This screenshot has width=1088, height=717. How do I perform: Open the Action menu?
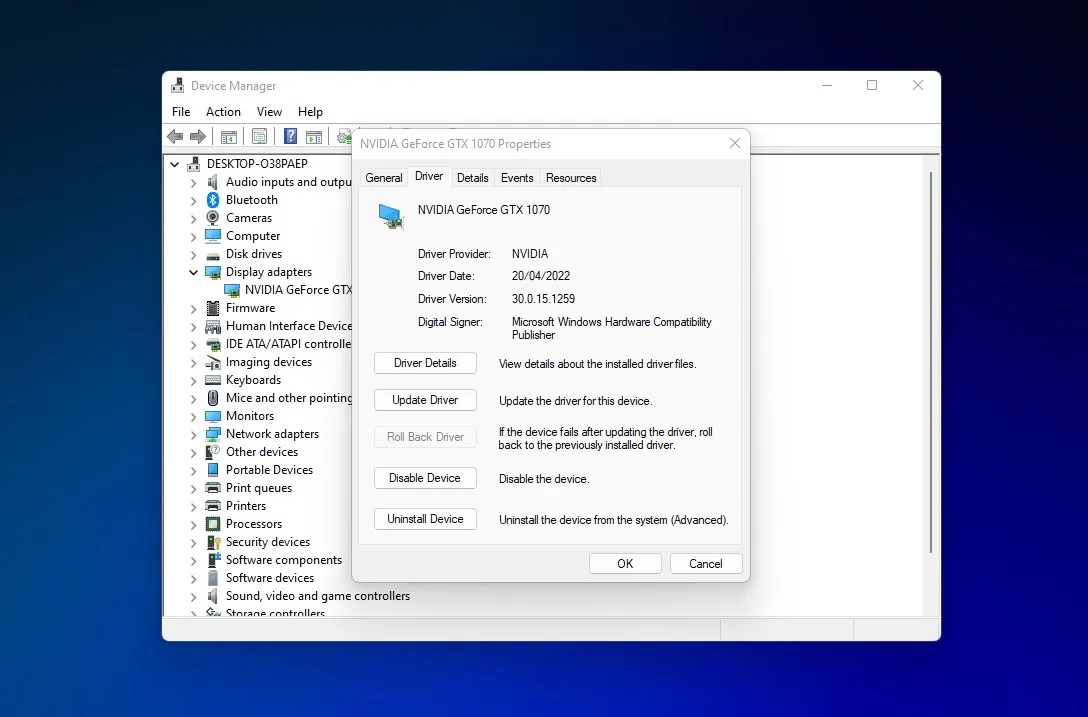coord(223,111)
